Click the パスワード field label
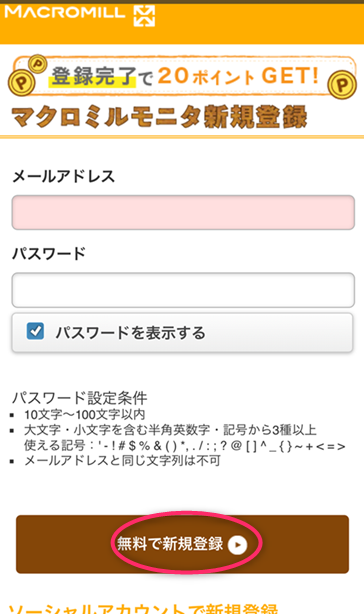364x614 pixels. (49, 254)
